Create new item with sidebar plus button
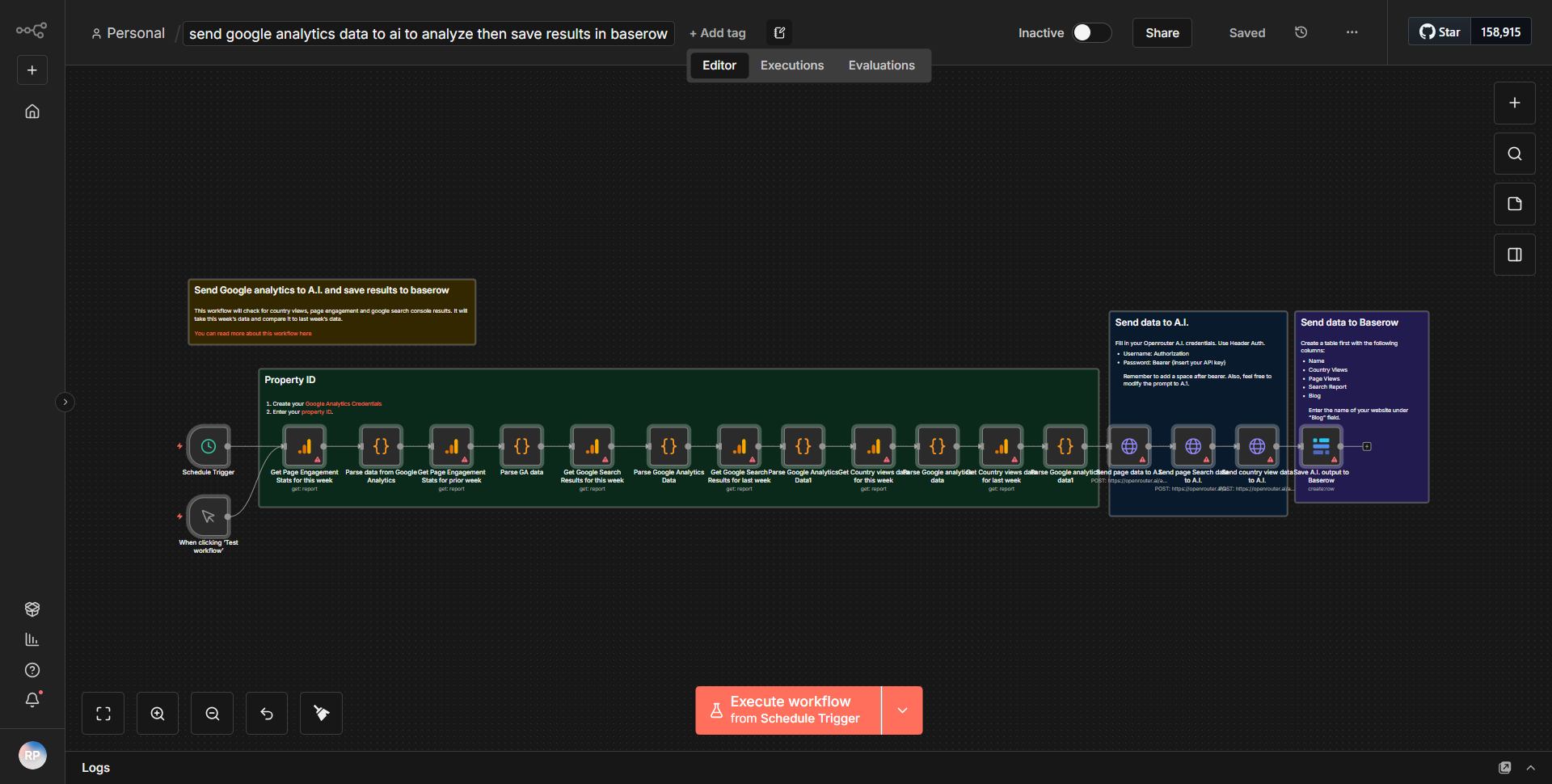This screenshot has width=1552, height=784. click(x=32, y=70)
